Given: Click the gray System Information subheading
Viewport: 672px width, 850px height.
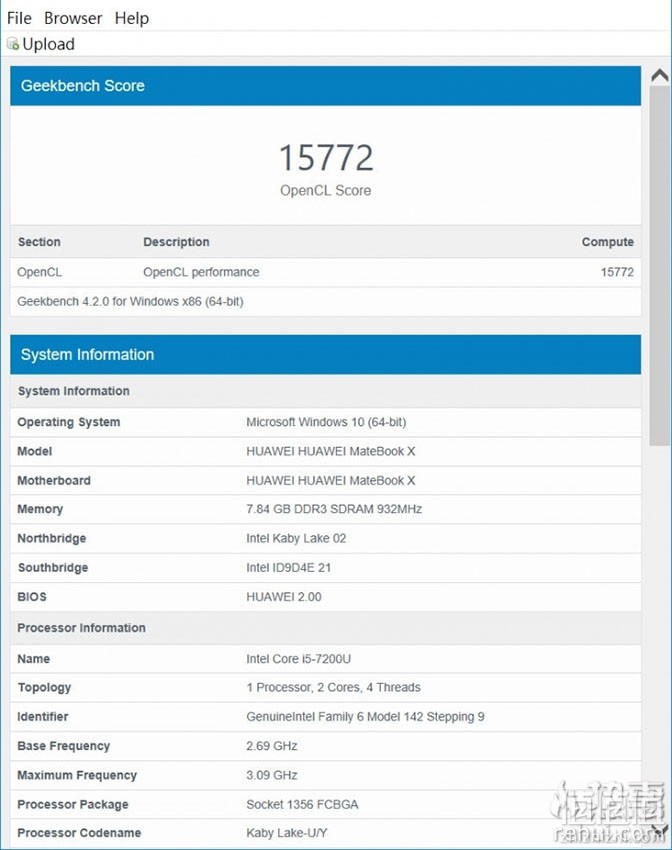Looking at the screenshot, I should pos(74,391).
